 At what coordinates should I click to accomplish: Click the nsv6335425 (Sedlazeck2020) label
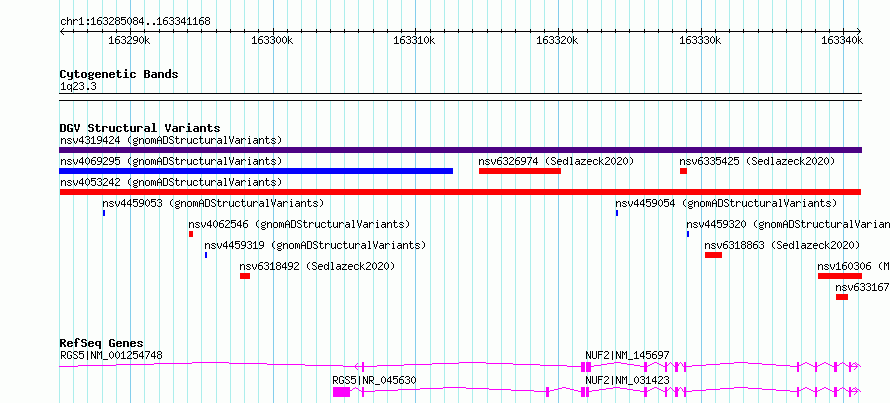coord(757,161)
